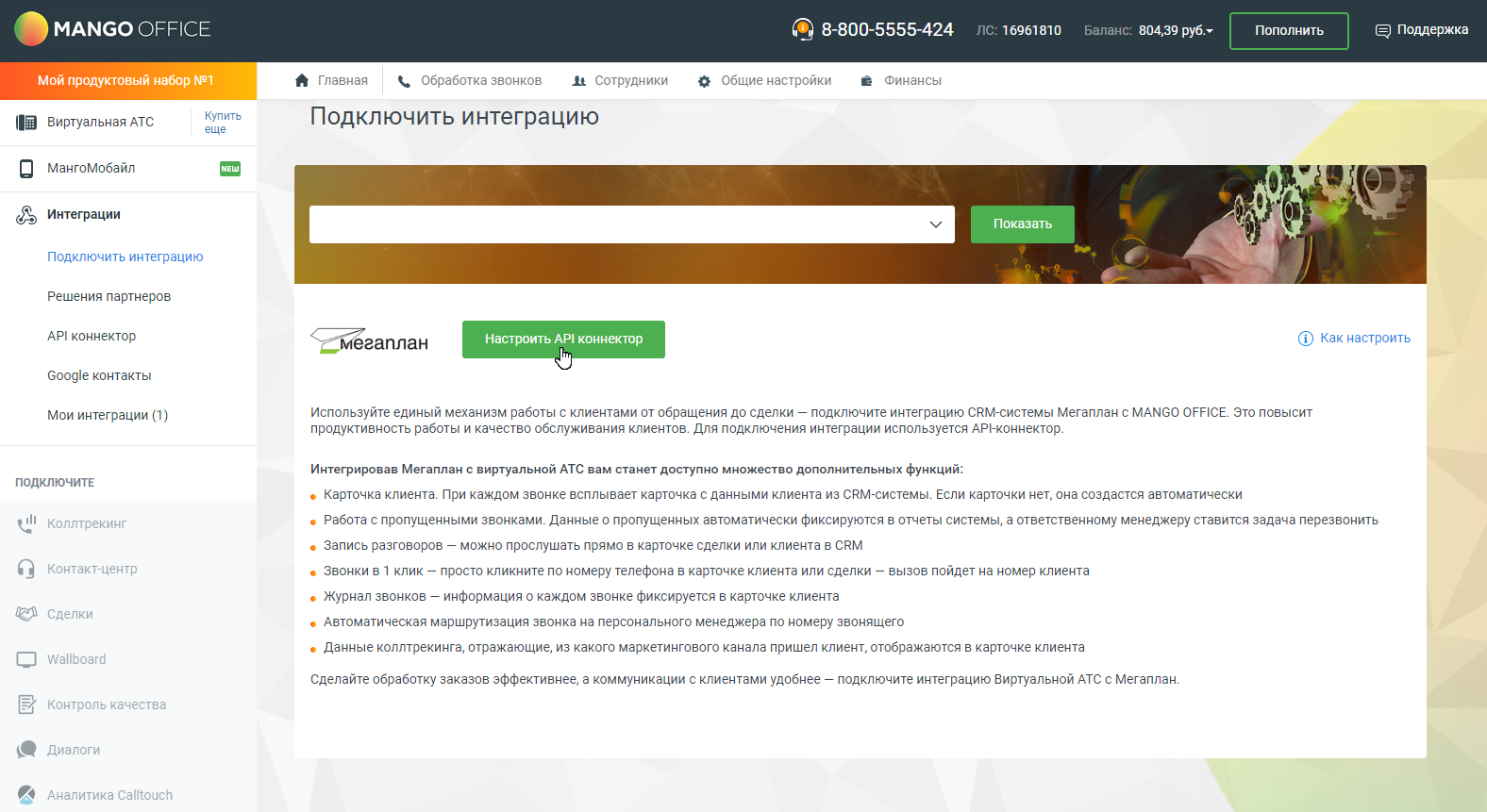This screenshot has width=1487, height=812.
Task: Click the Обработка звонков phone icon
Action: click(404, 81)
